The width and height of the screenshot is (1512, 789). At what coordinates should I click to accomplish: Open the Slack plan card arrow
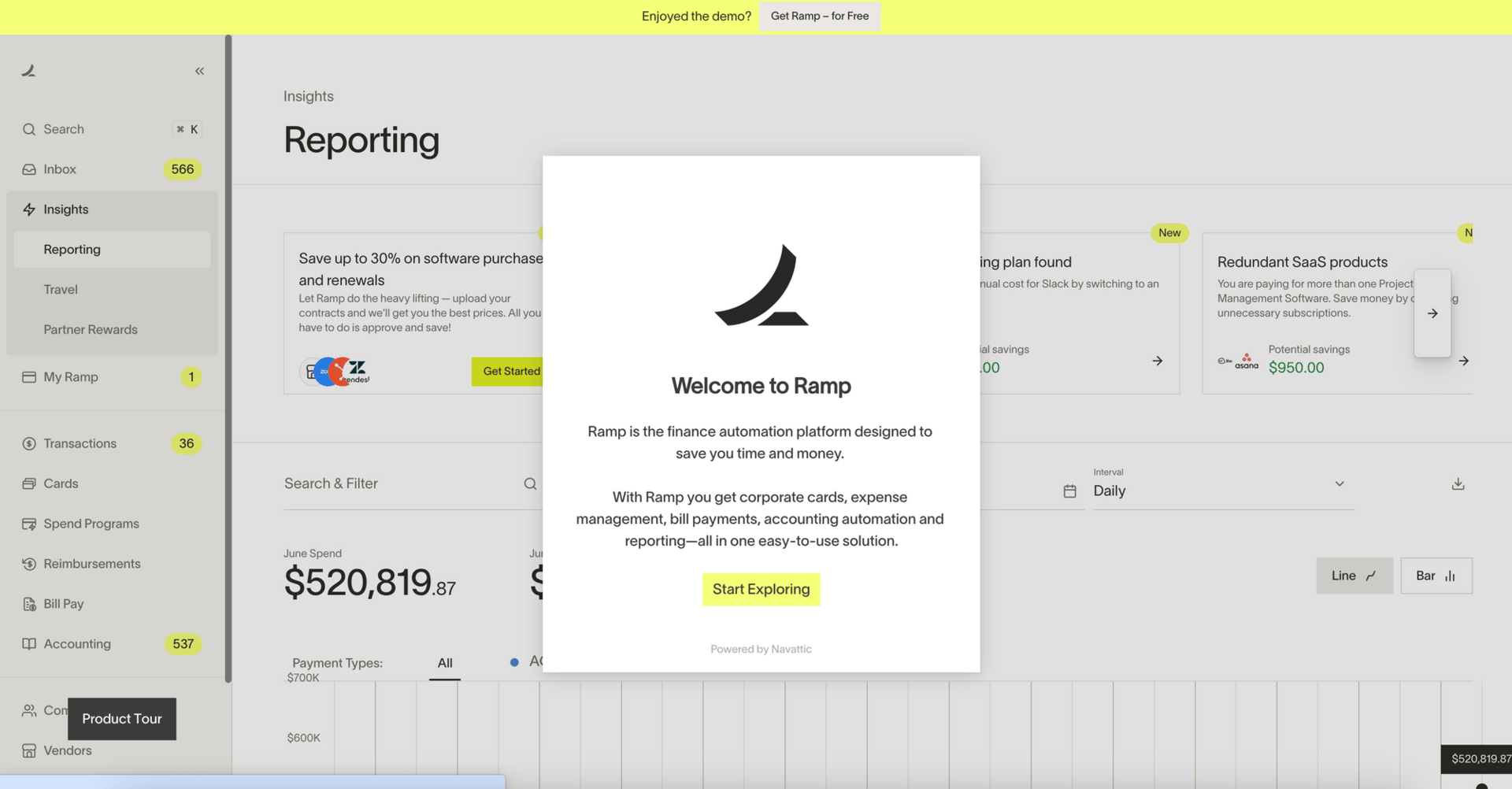click(1157, 361)
